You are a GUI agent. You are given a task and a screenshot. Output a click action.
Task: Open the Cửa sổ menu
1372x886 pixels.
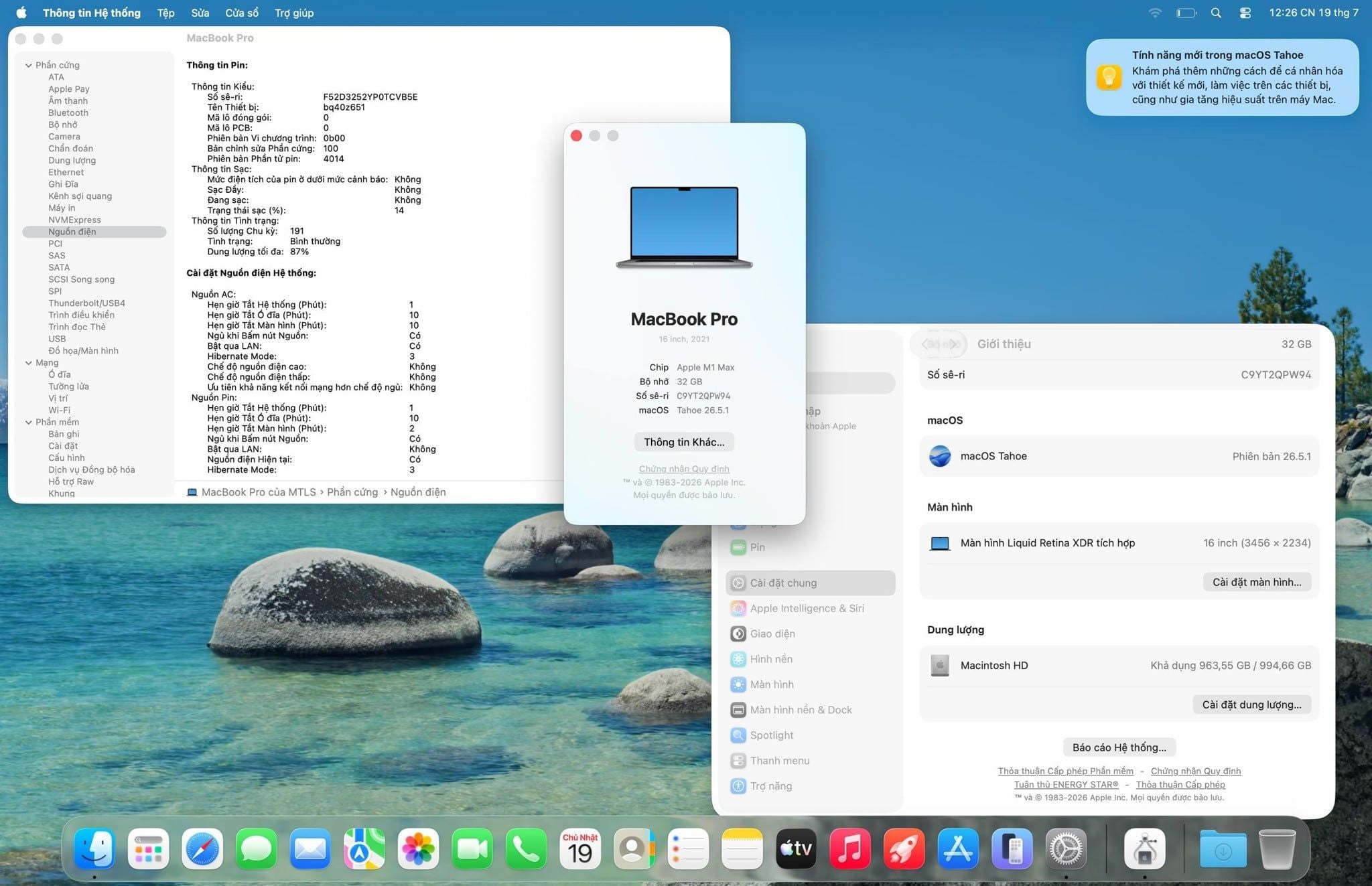click(242, 13)
